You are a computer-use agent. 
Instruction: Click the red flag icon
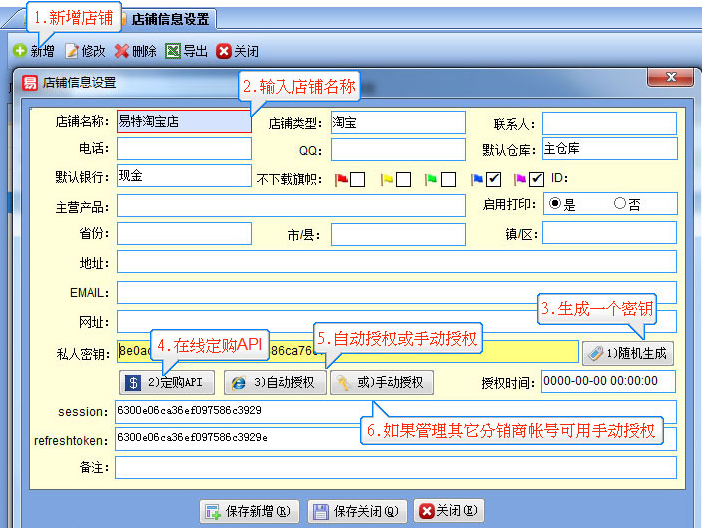coord(341,180)
